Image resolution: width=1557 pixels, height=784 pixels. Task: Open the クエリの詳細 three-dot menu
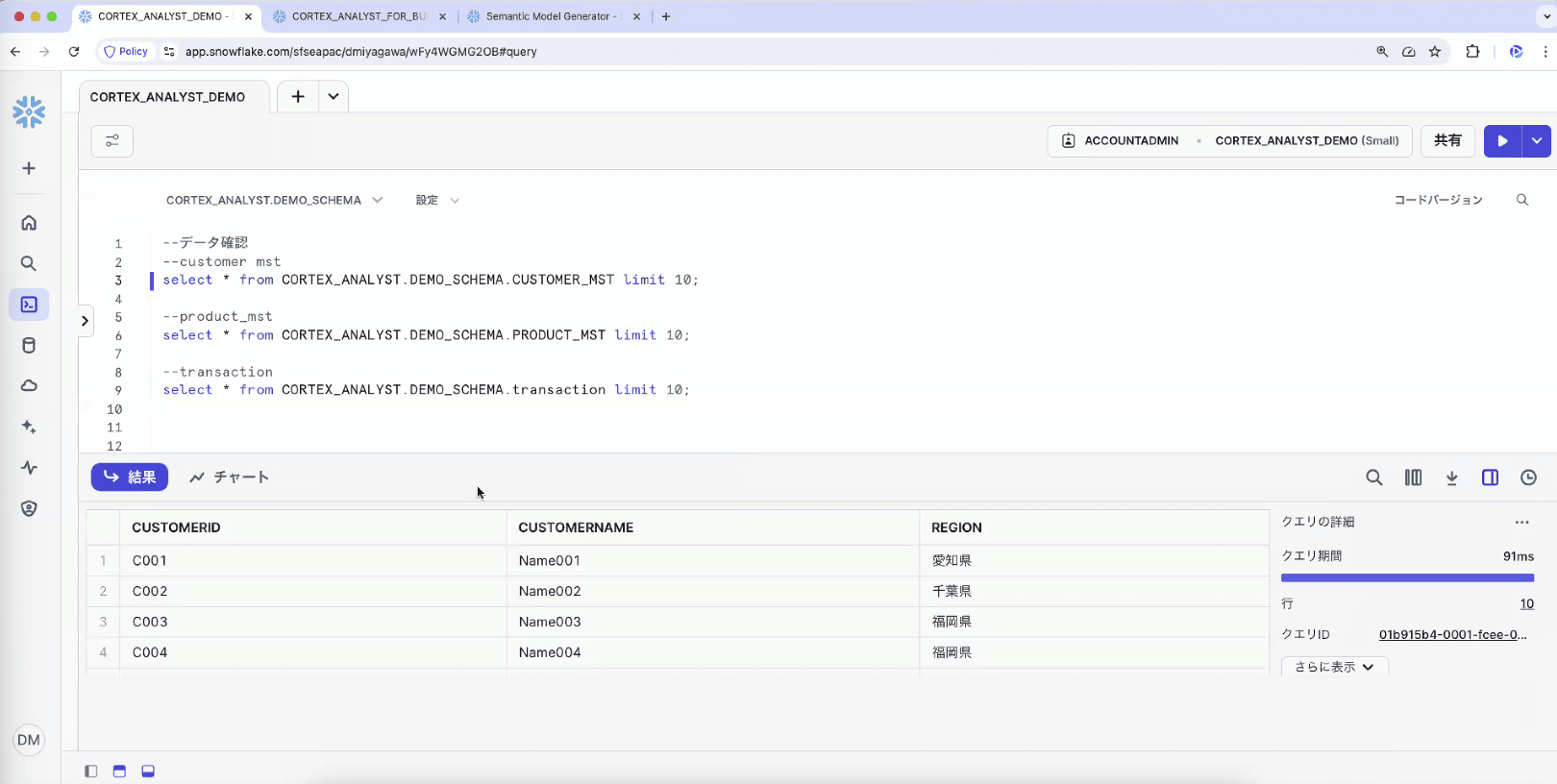click(1521, 523)
